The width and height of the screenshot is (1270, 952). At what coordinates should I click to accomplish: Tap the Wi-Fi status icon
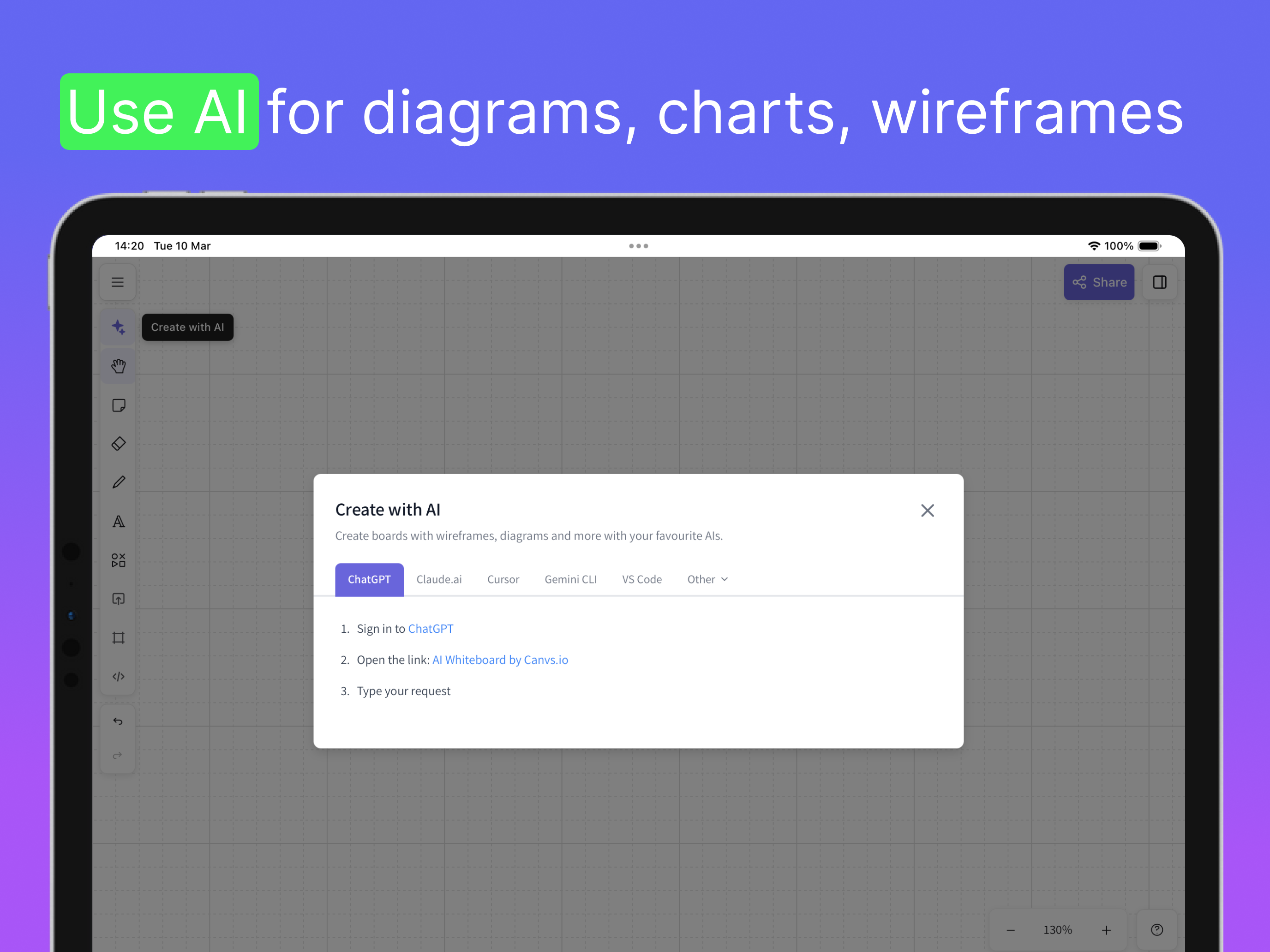pyautogui.click(x=1094, y=246)
